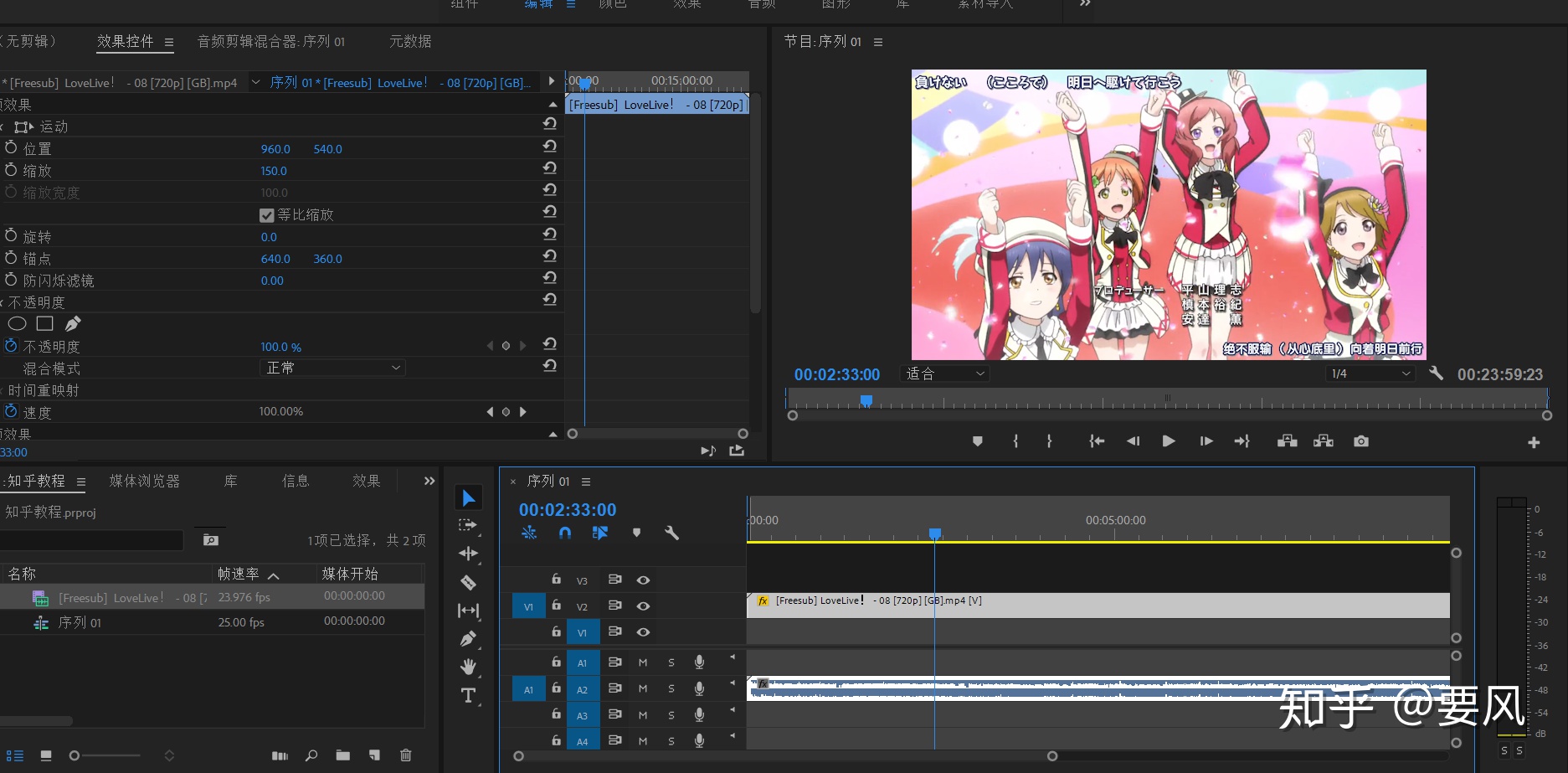
Task: Open project search find icon
Action: tap(311, 755)
